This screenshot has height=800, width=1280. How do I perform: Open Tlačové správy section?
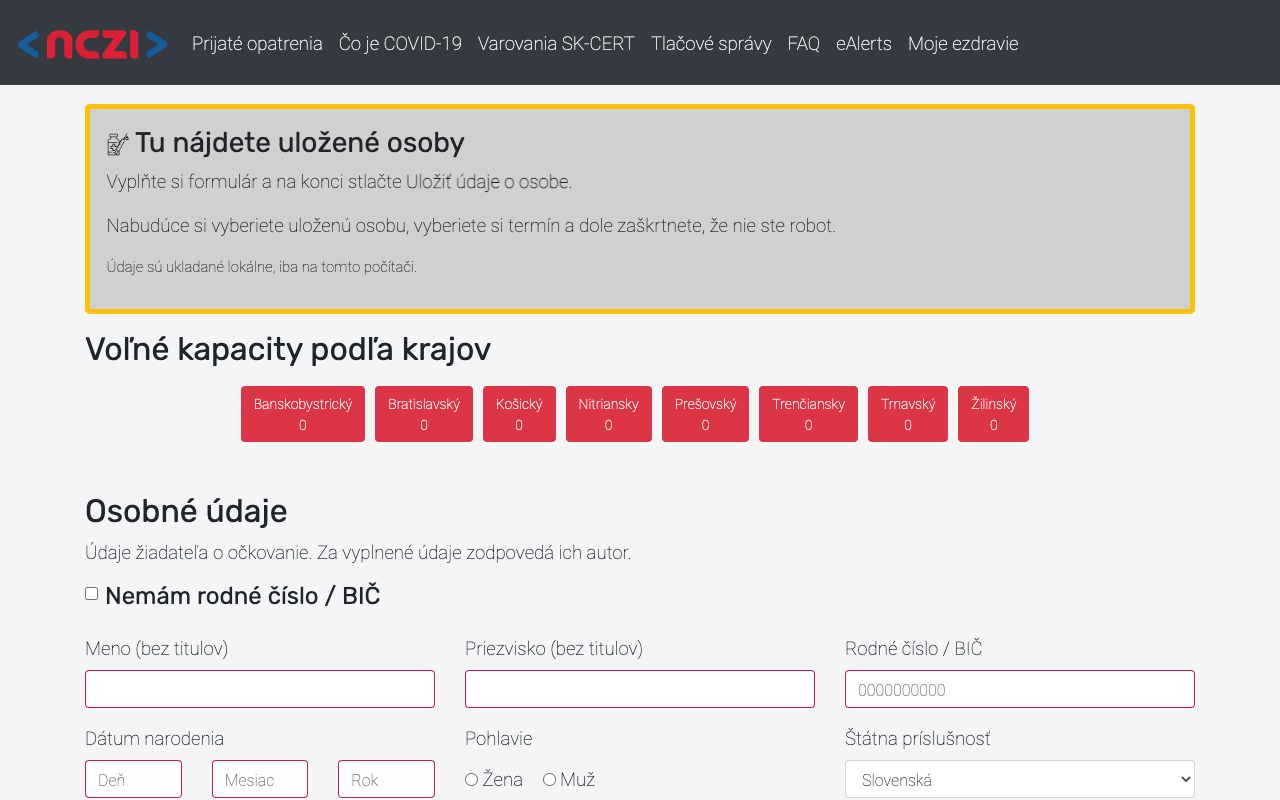click(x=711, y=44)
